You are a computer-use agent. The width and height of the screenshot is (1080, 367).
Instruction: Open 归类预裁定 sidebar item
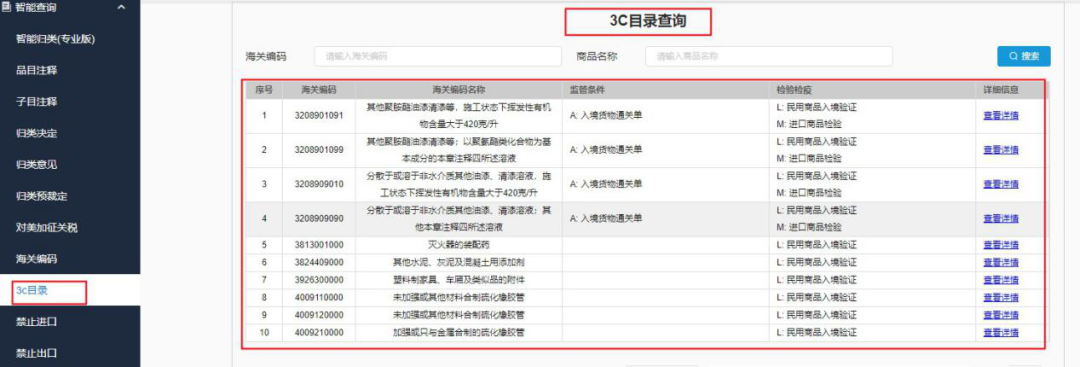pos(41,196)
